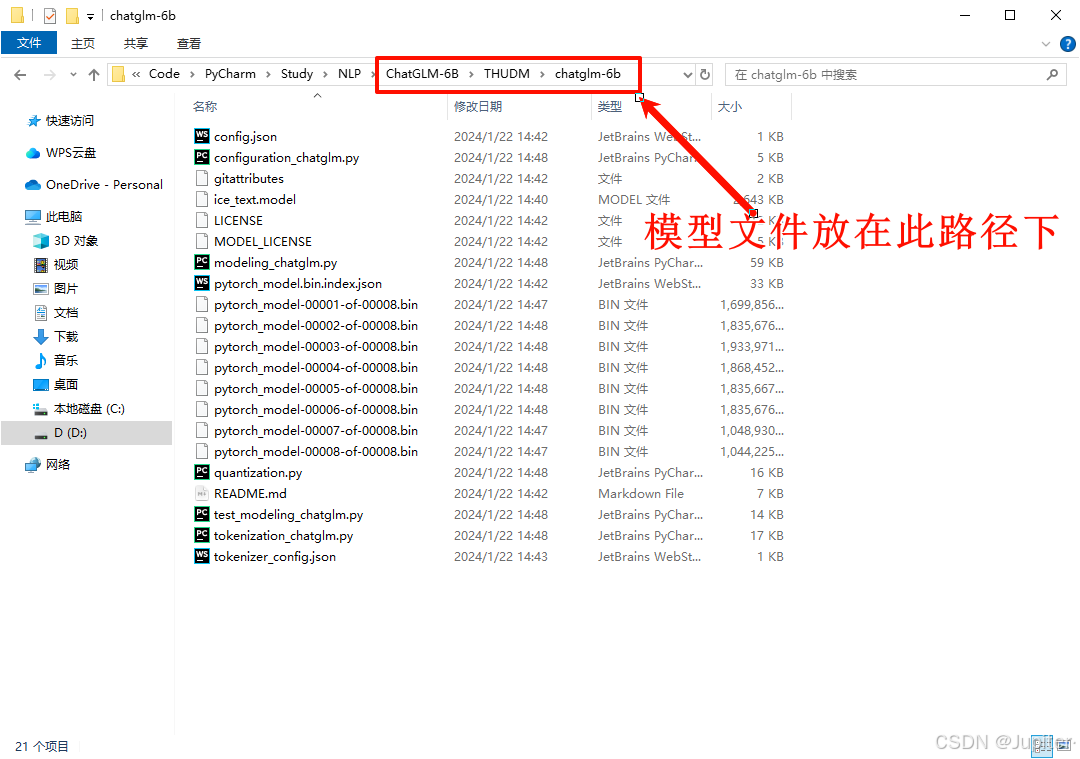
Task: Select pytorch_model-00005-of-00008.bin file name
Action: tap(315, 388)
